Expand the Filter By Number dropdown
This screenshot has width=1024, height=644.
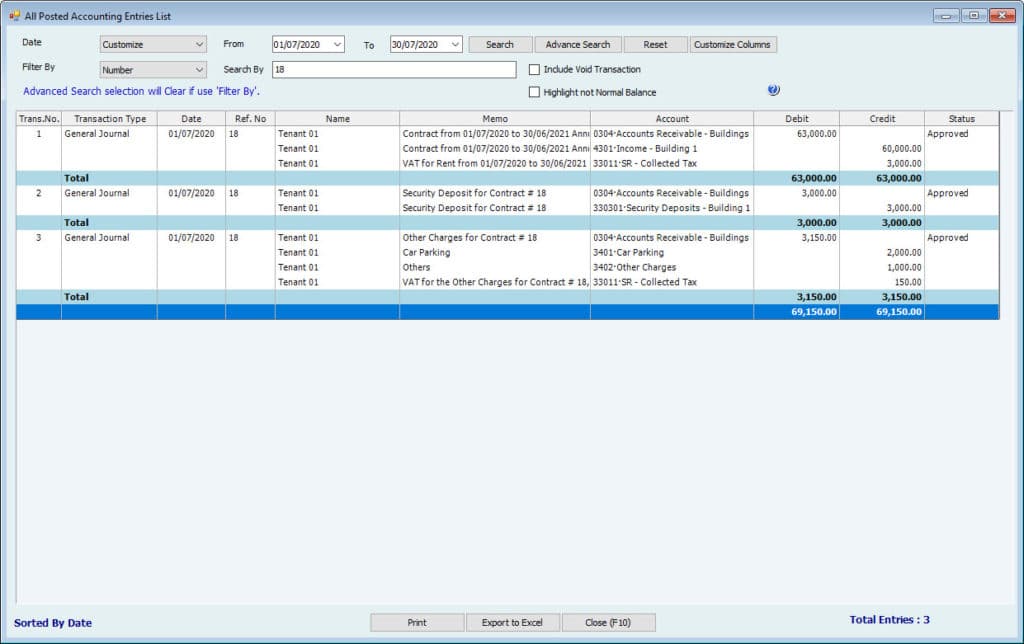pyautogui.click(x=153, y=70)
